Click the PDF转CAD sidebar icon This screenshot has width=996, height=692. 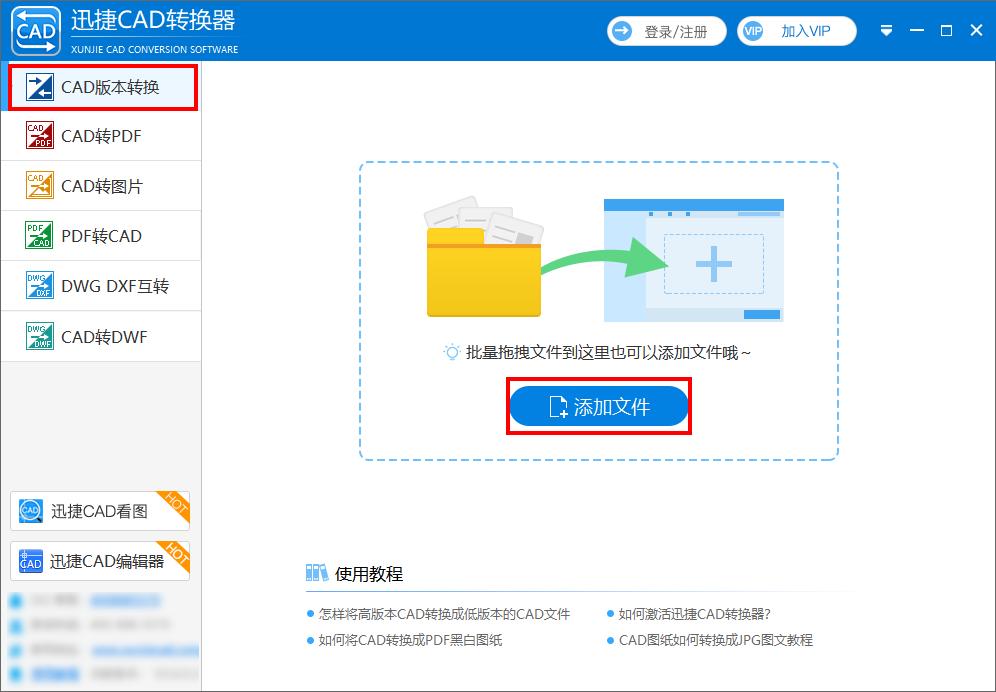[38, 236]
